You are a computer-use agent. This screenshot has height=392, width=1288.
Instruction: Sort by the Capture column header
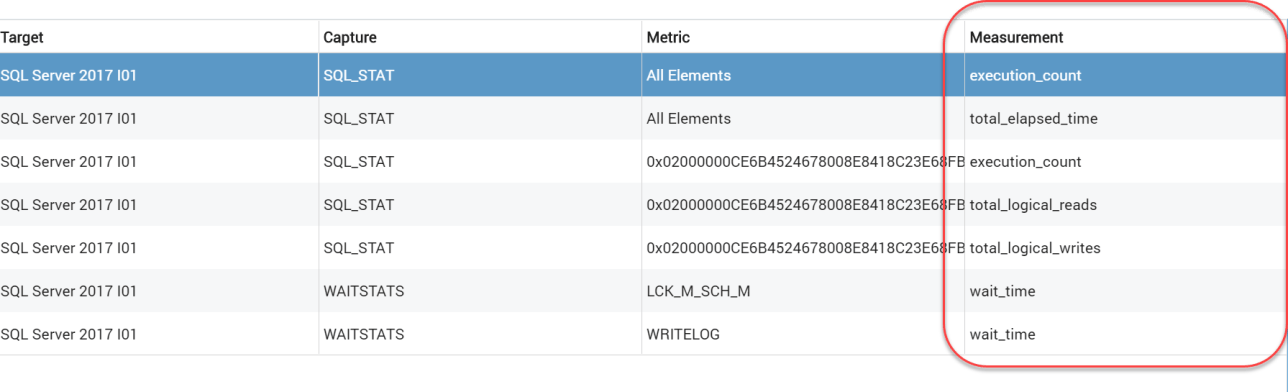pos(350,38)
